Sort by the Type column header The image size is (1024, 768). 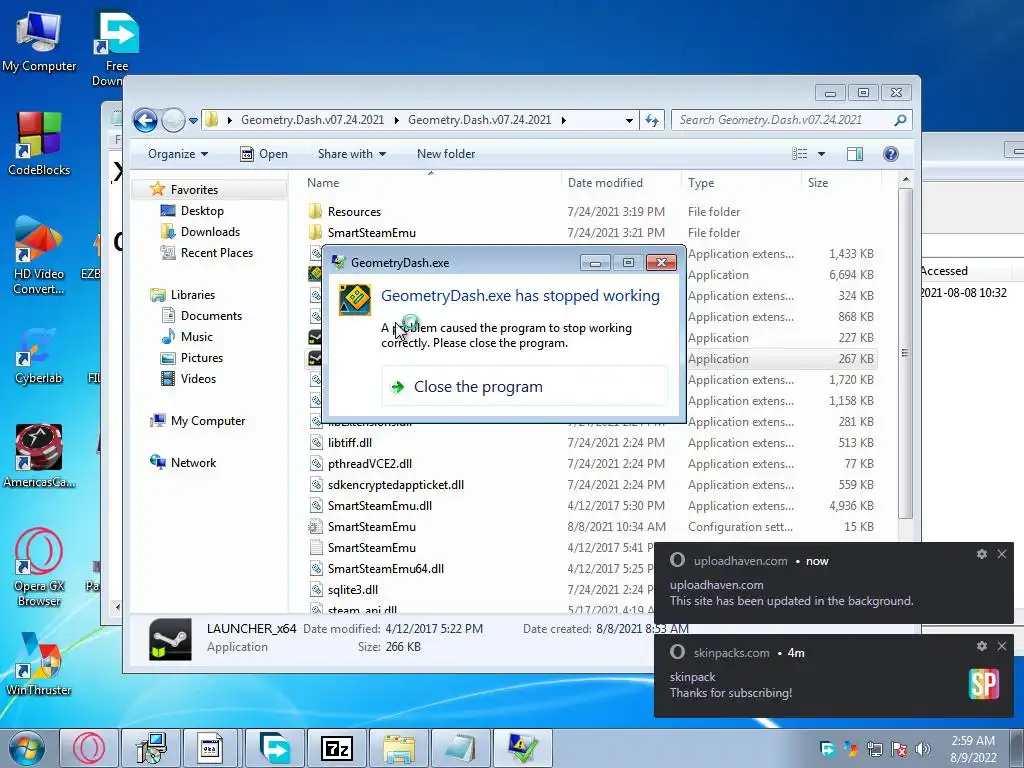click(701, 183)
